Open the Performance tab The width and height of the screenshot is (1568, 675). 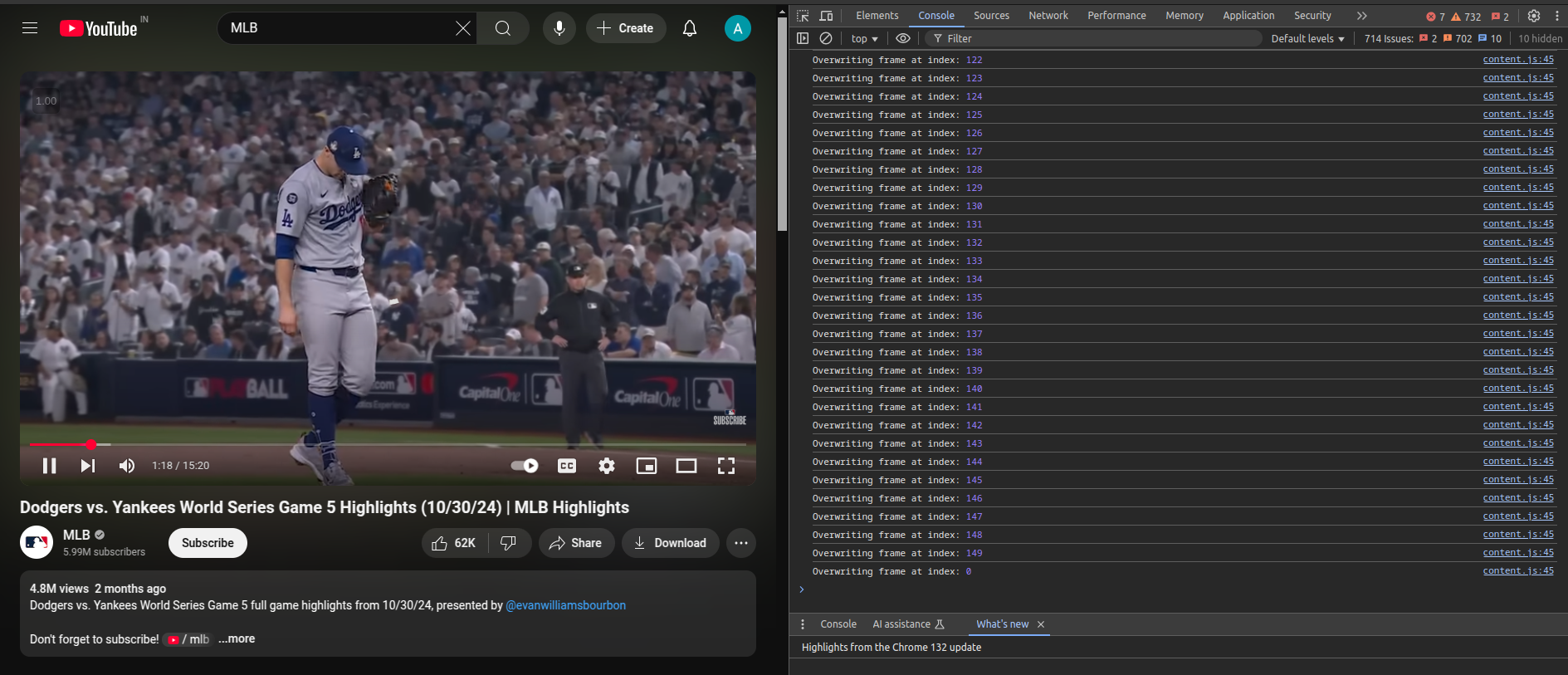click(1116, 16)
